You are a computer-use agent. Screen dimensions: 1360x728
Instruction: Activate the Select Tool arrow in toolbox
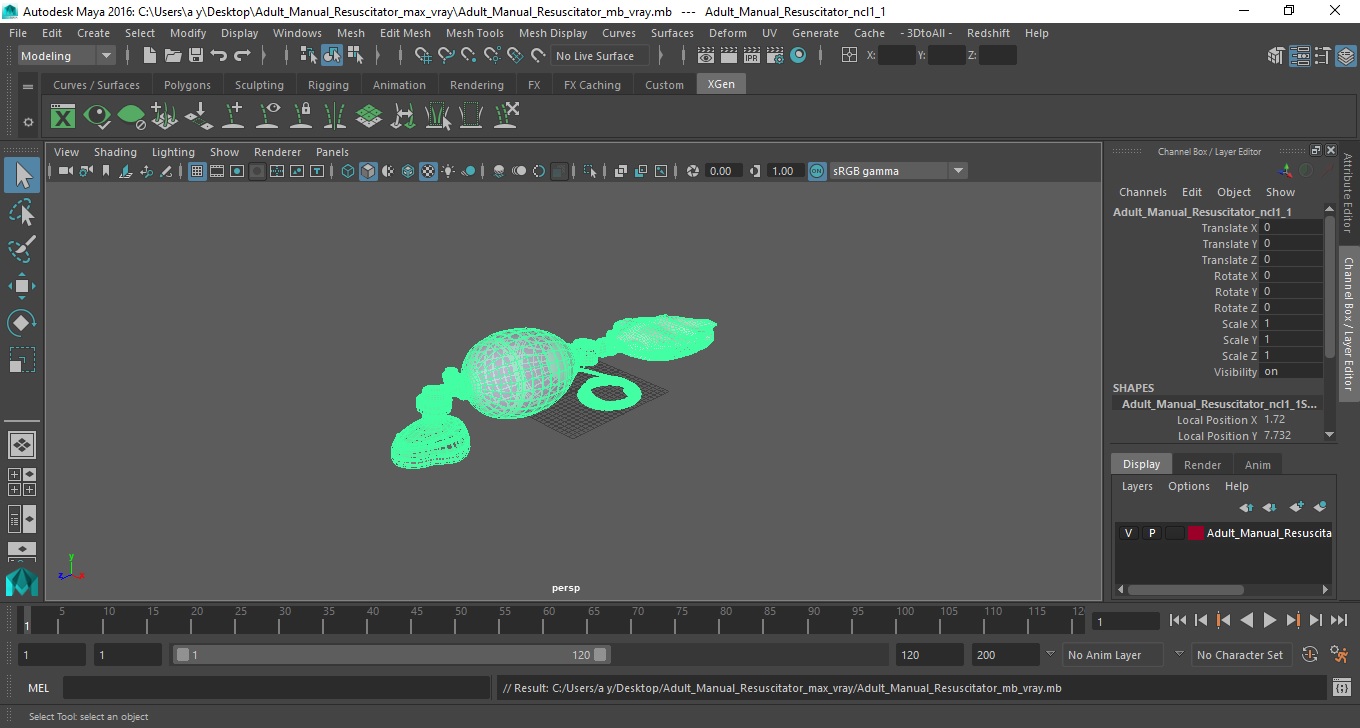(x=22, y=176)
